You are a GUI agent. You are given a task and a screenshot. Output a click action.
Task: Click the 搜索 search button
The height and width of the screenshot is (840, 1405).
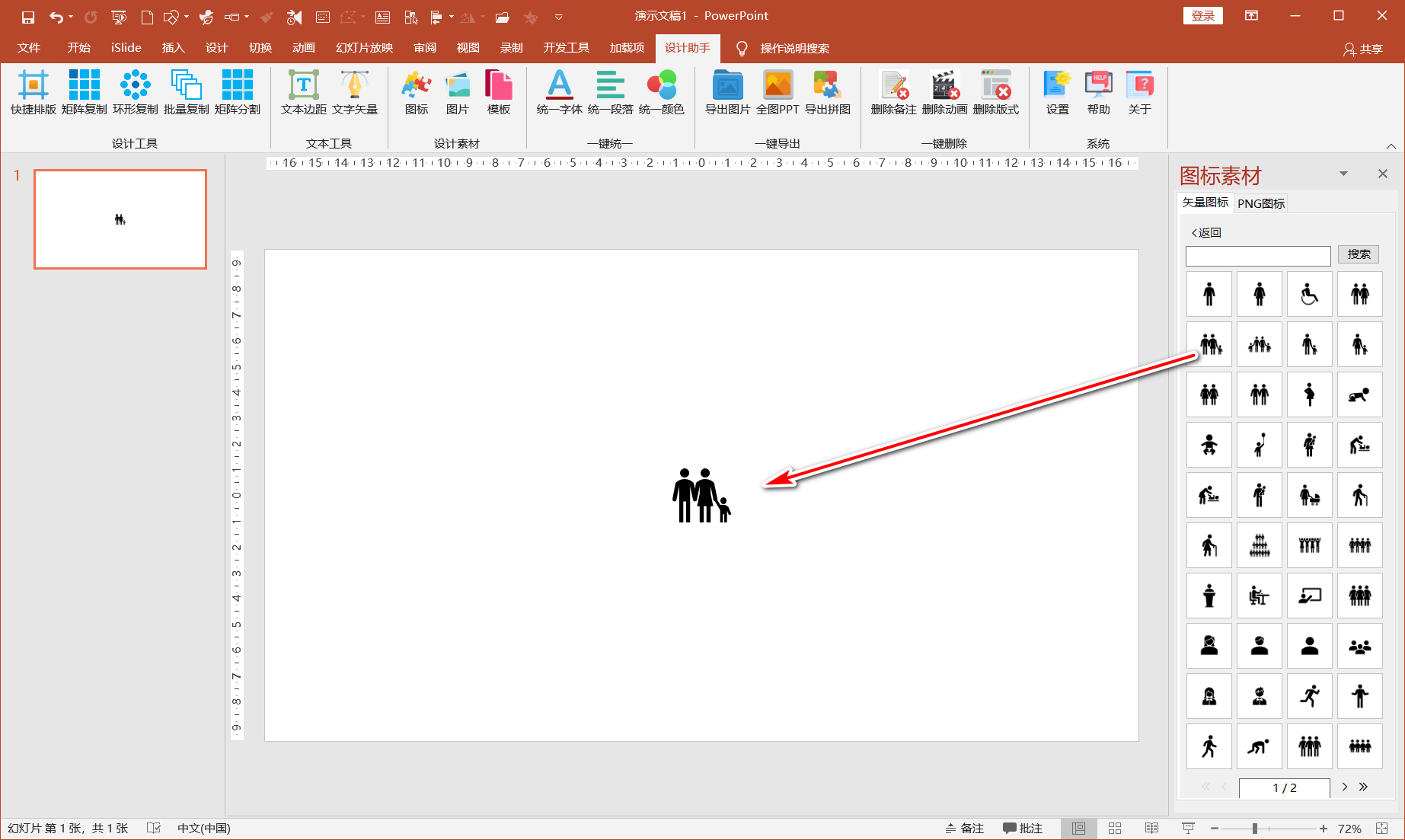[1359, 254]
